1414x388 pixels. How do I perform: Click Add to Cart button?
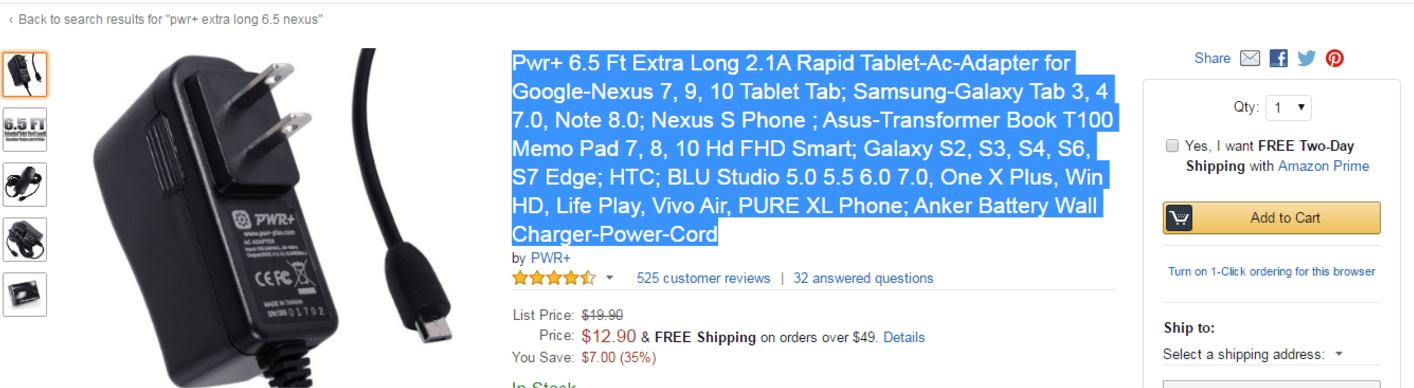[x=1271, y=218]
